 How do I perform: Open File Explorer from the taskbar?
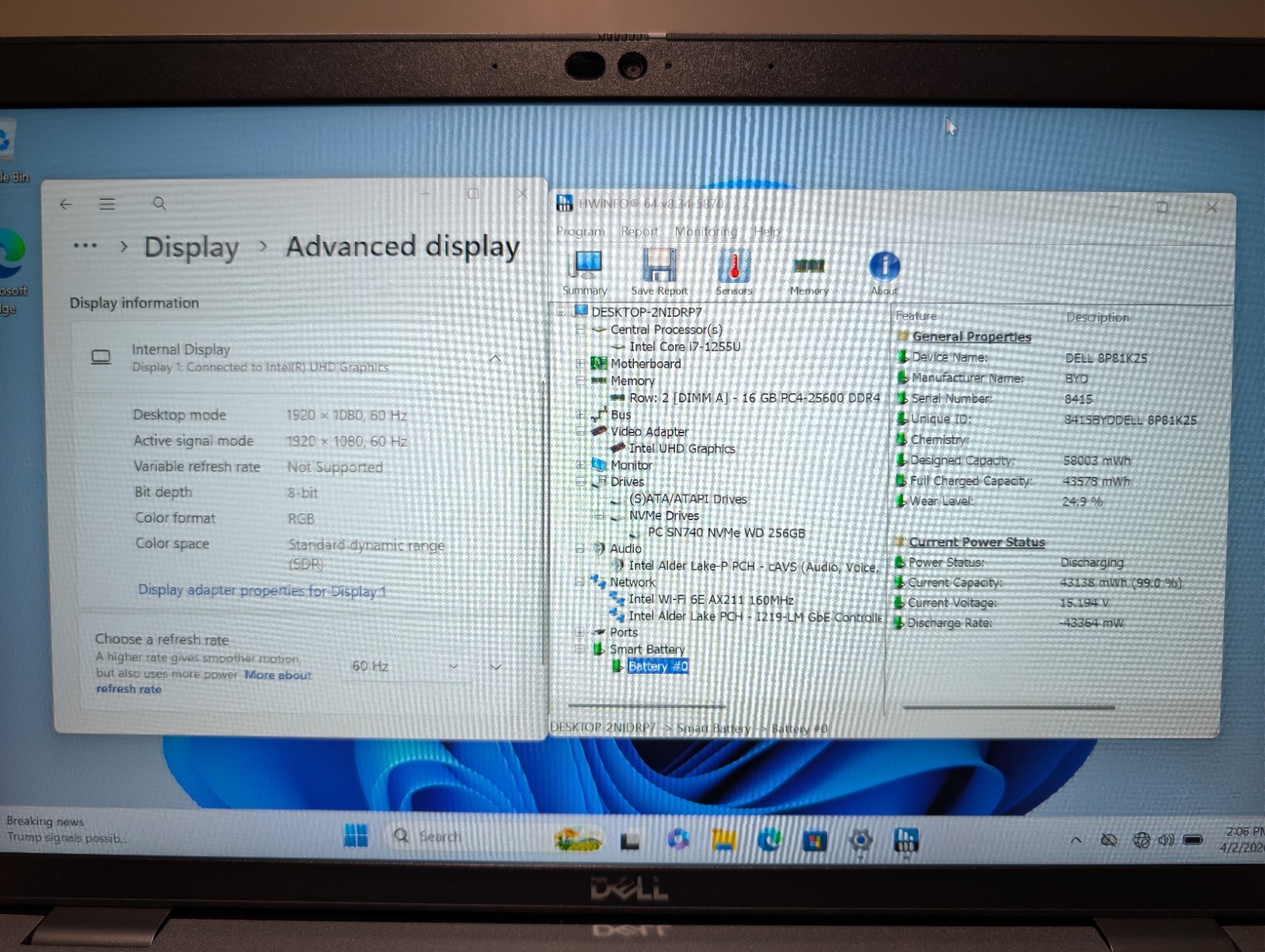click(x=723, y=840)
